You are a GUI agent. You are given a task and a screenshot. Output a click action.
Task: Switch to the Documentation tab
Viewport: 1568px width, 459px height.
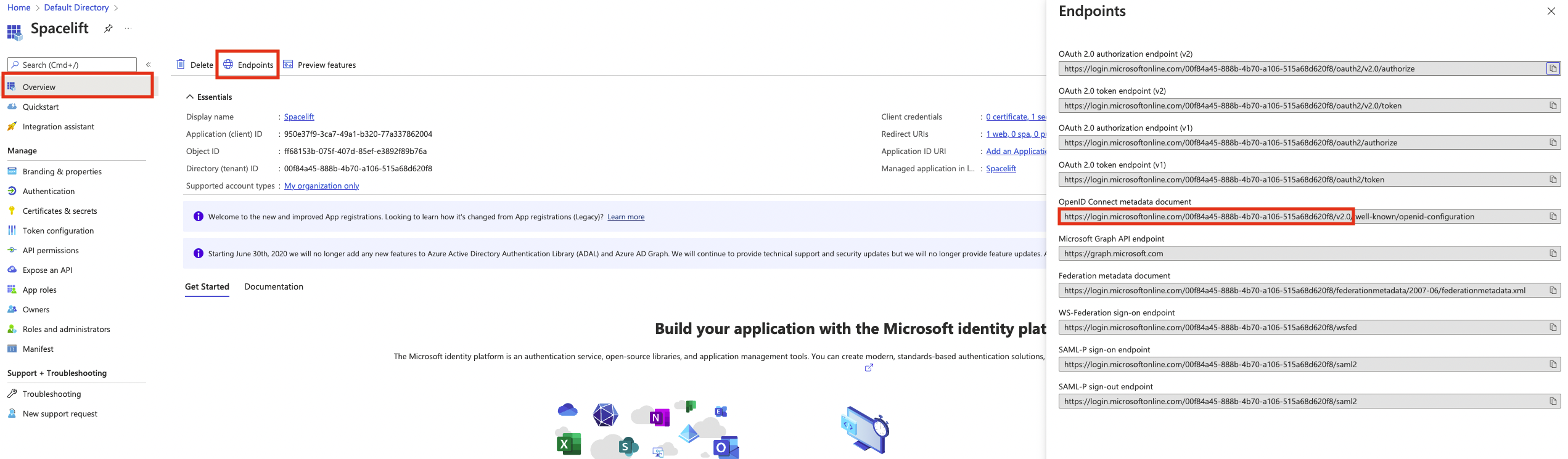[274, 286]
